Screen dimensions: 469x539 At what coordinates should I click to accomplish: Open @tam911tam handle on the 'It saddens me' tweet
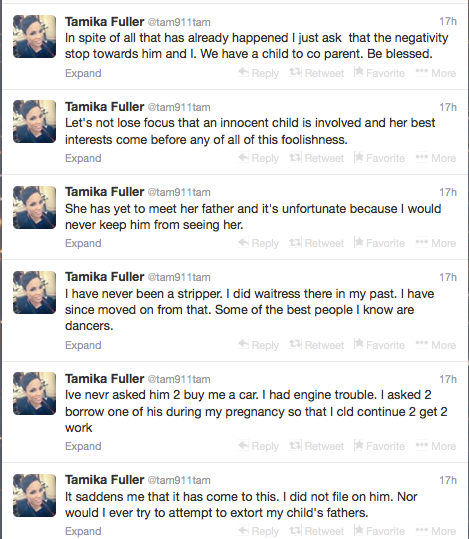179,480
